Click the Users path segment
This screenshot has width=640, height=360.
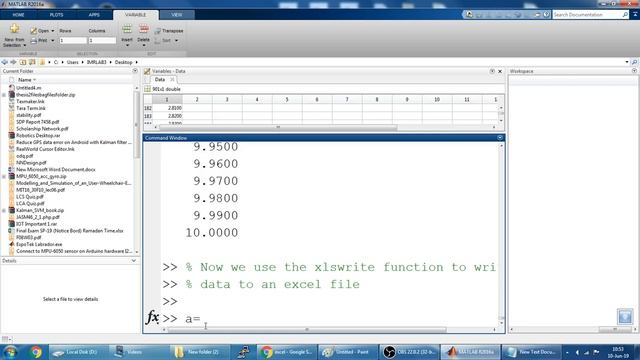point(72,62)
